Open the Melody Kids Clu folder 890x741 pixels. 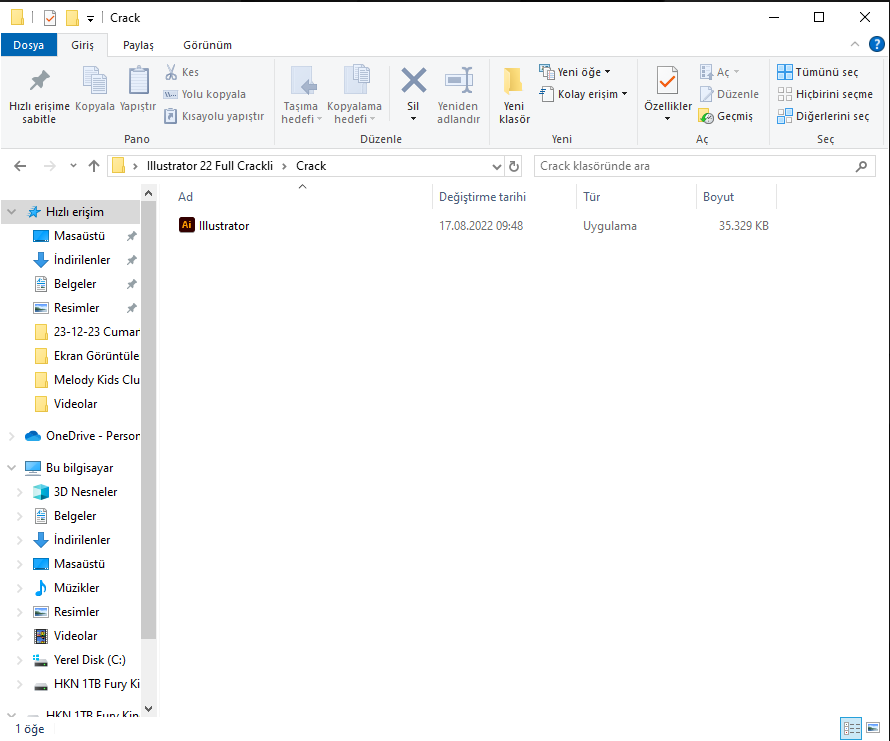click(x=87, y=380)
